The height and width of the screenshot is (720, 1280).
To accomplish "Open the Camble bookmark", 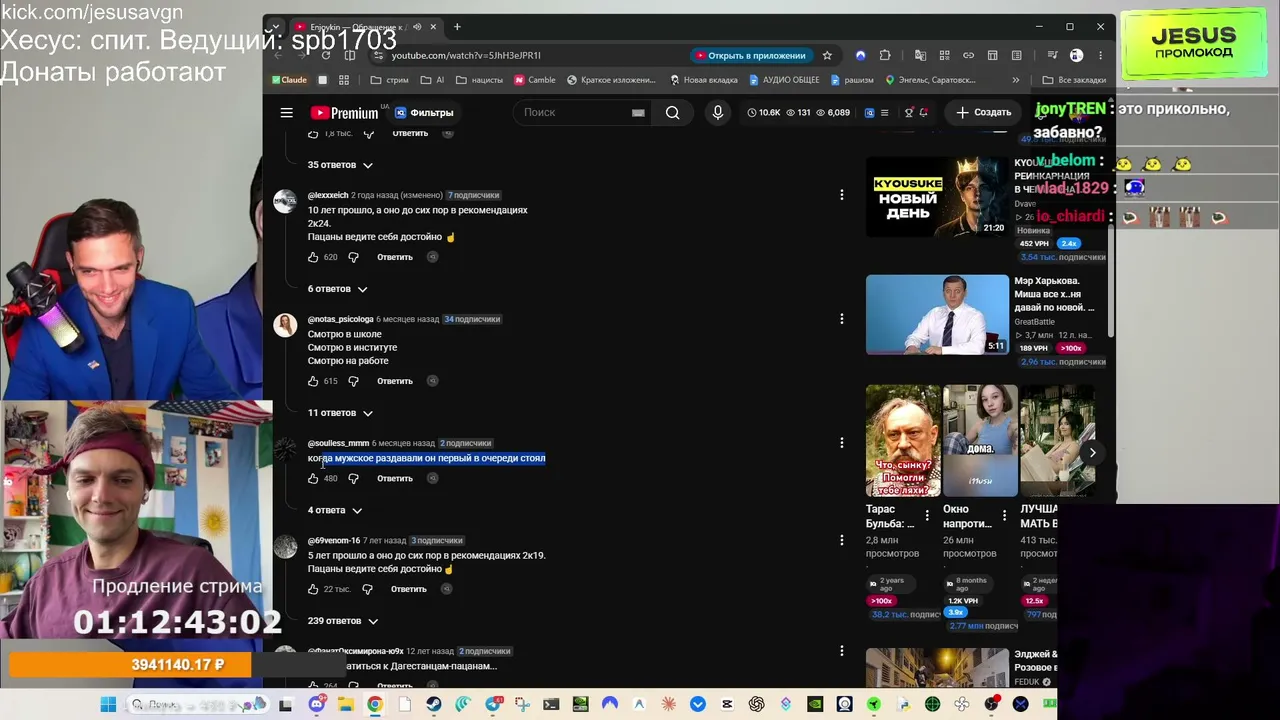I will (x=535, y=80).
